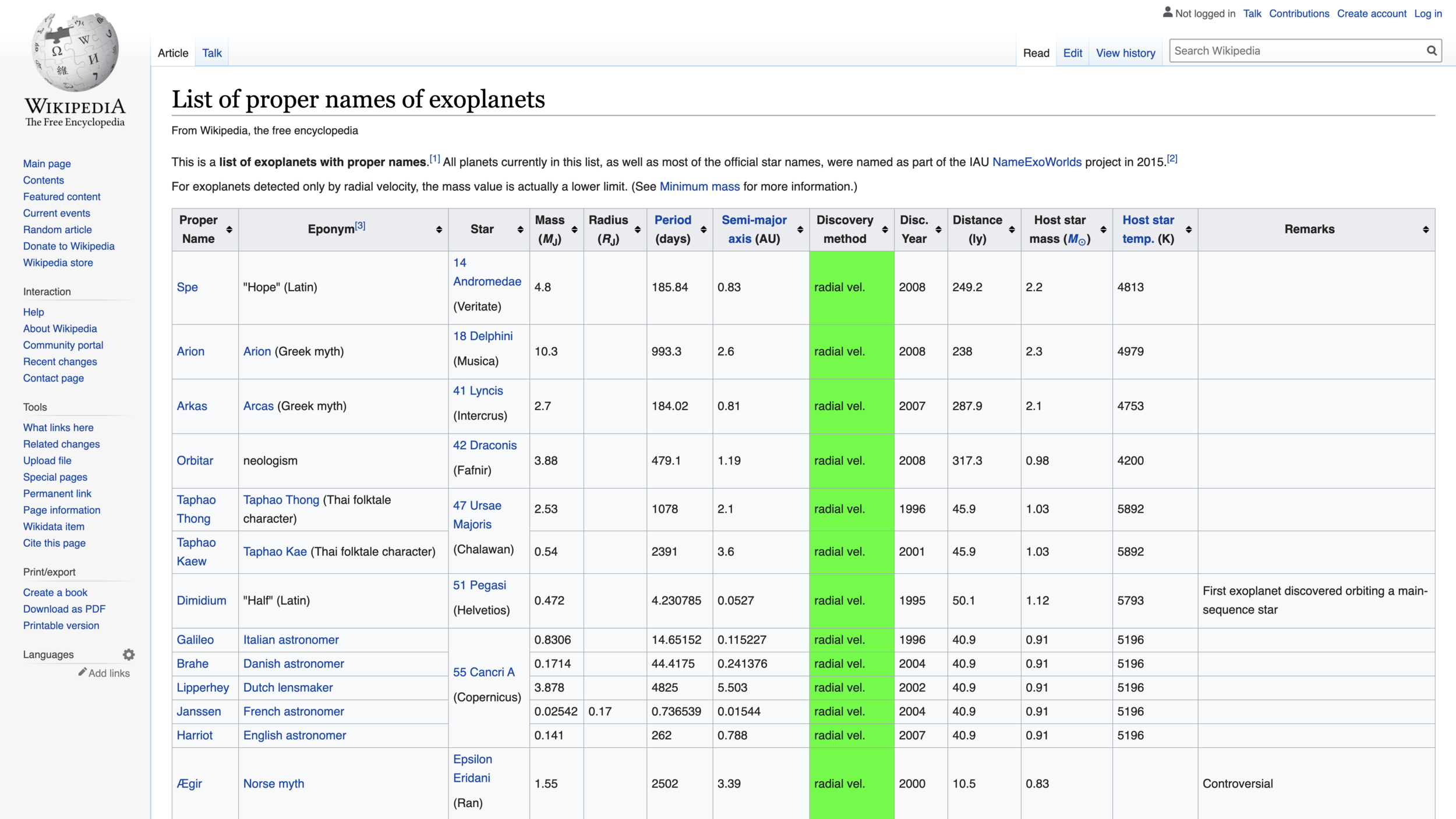Sort by Remarks column arrows

click(1426, 230)
